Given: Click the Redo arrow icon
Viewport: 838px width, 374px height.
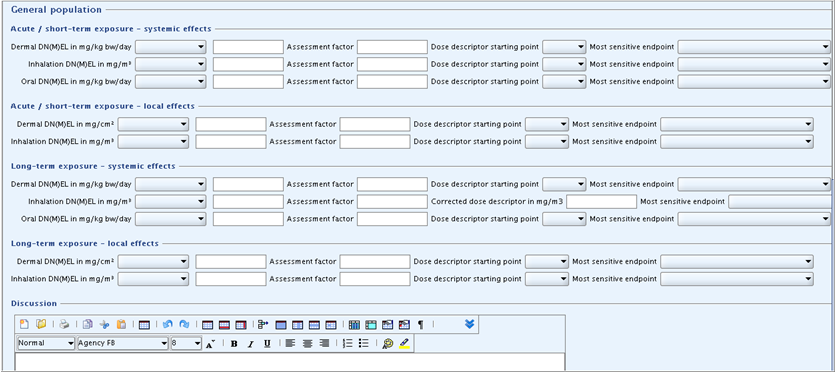Looking at the screenshot, I should click(184, 324).
